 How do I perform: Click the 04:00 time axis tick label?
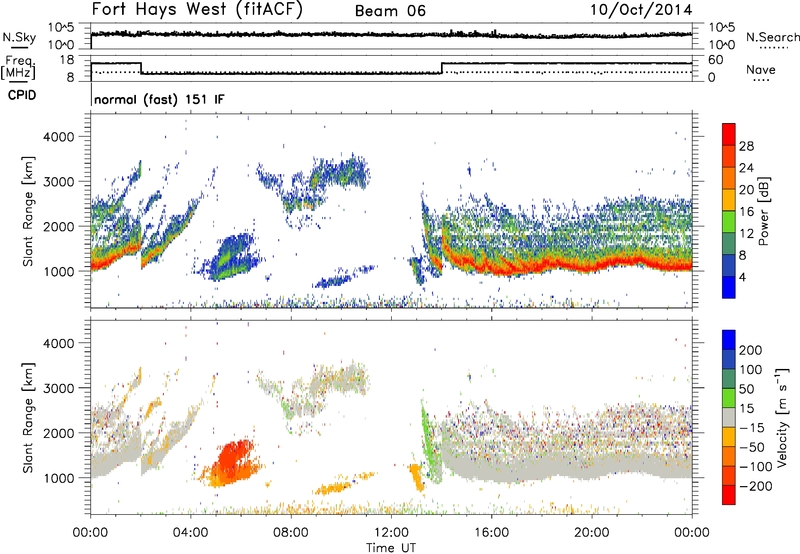click(x=190, y=533)
